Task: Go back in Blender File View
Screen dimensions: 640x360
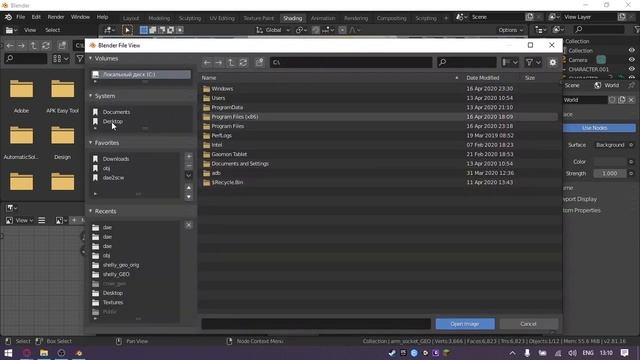Action: 207,62
